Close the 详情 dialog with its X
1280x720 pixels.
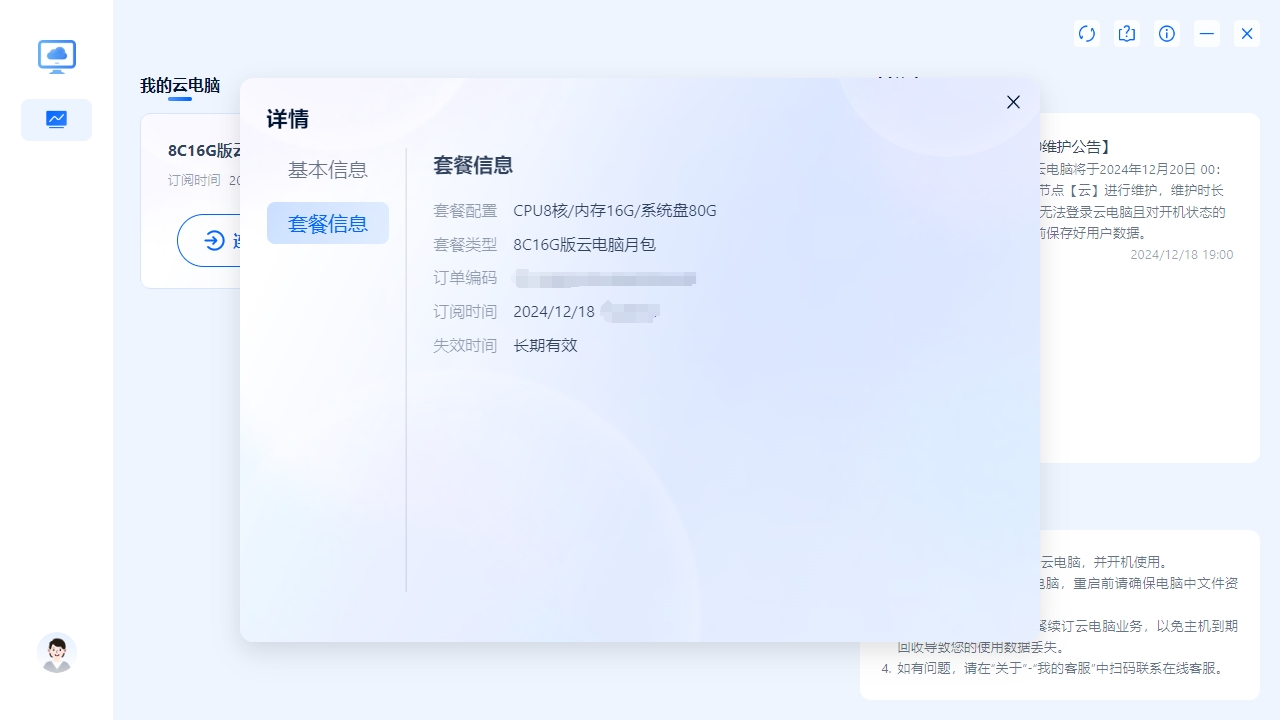point(1013,102)
